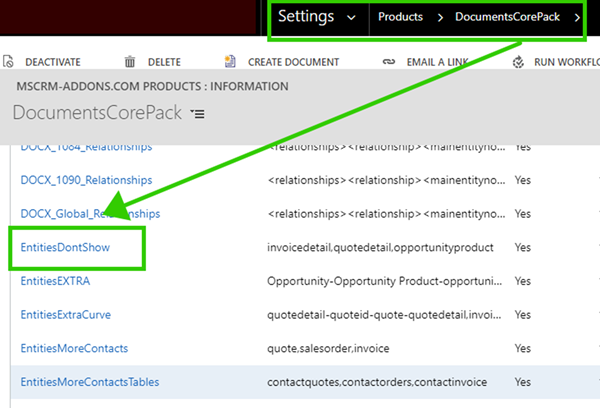Open the EntitiesEXTRA setting record

pyautogui.click(x=55, y=281)
